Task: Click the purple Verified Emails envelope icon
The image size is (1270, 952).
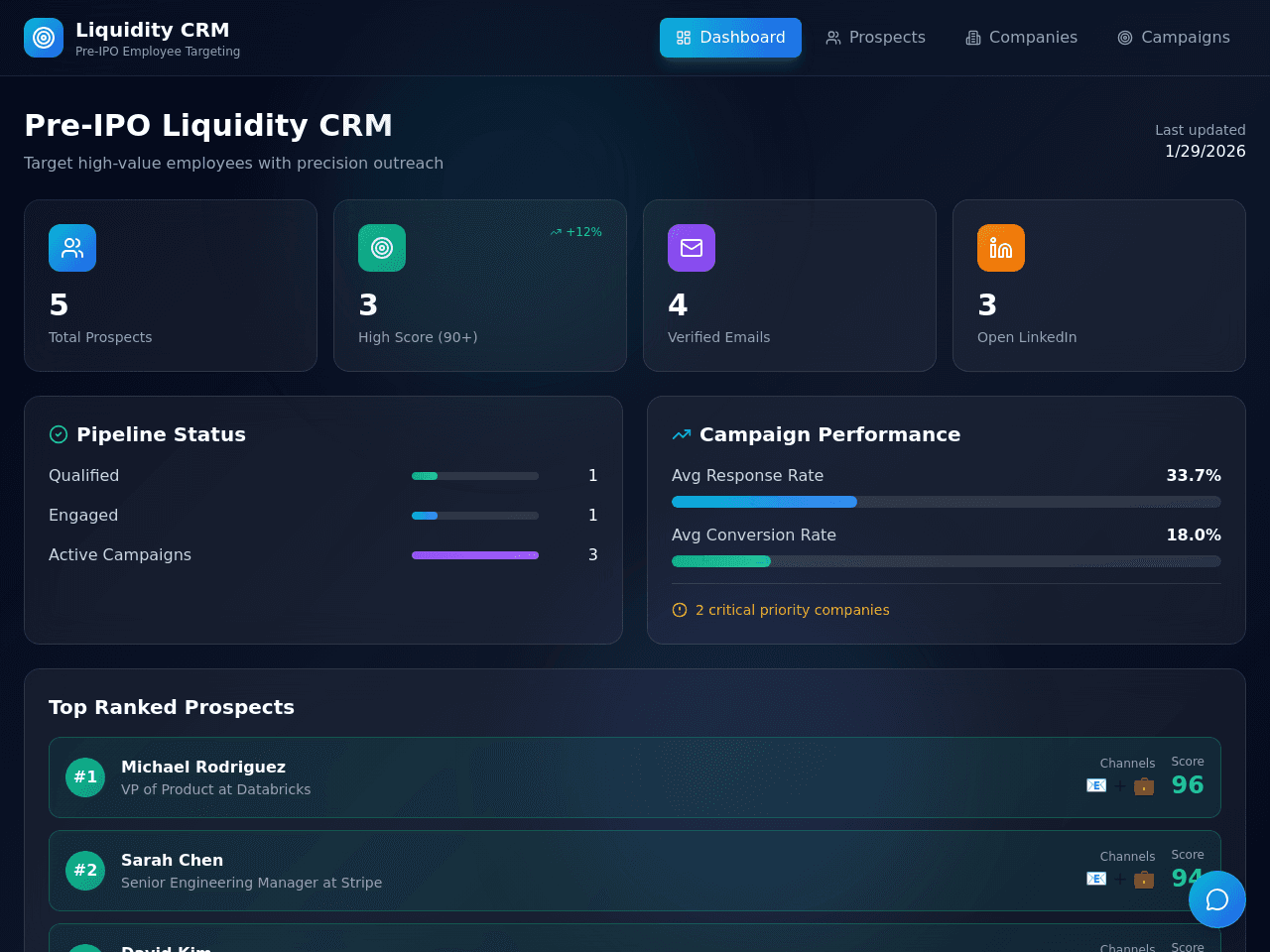Action: point(692,248)
